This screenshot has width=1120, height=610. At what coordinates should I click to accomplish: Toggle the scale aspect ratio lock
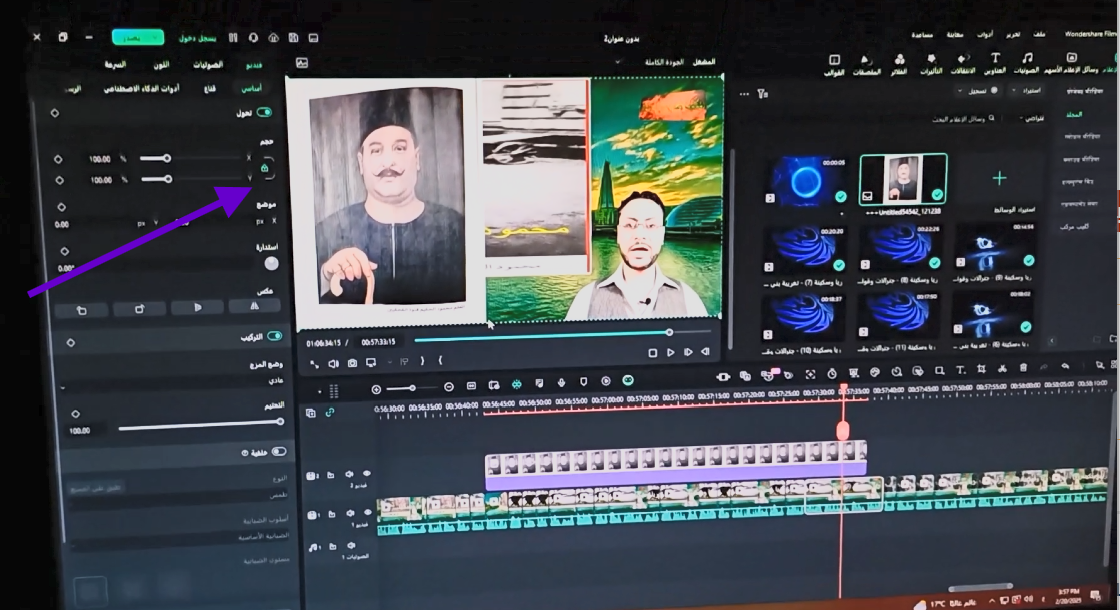pos(264,169)
